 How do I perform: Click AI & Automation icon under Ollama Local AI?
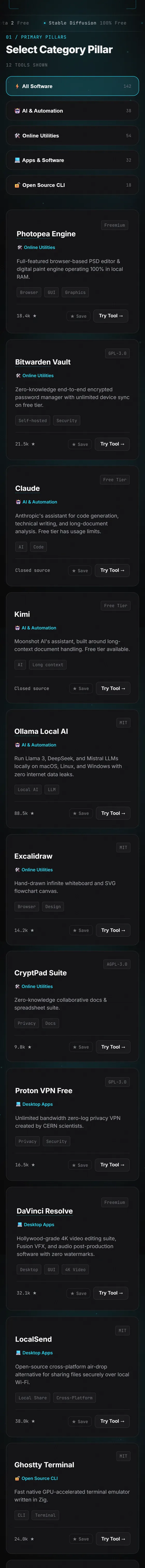click(x=18, y=745)
